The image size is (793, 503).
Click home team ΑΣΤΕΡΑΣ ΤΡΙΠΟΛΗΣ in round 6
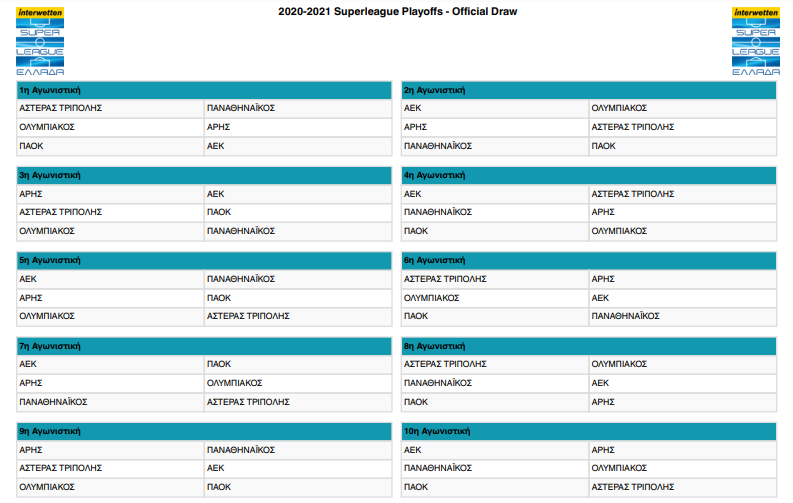tap(445, 279)
